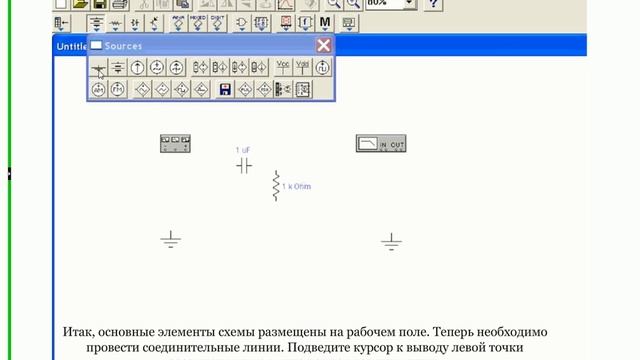The height and width of the screenshot is (360, 640).
Task: Pick the AM source icon
Action: (x=98, y=89)
